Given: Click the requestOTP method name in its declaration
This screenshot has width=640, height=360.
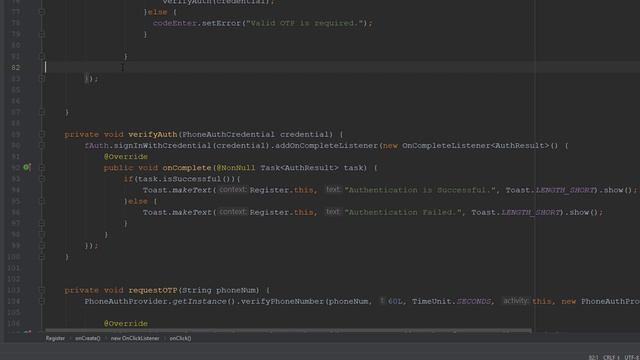Looking at the screenshot, I should [153, 290].
